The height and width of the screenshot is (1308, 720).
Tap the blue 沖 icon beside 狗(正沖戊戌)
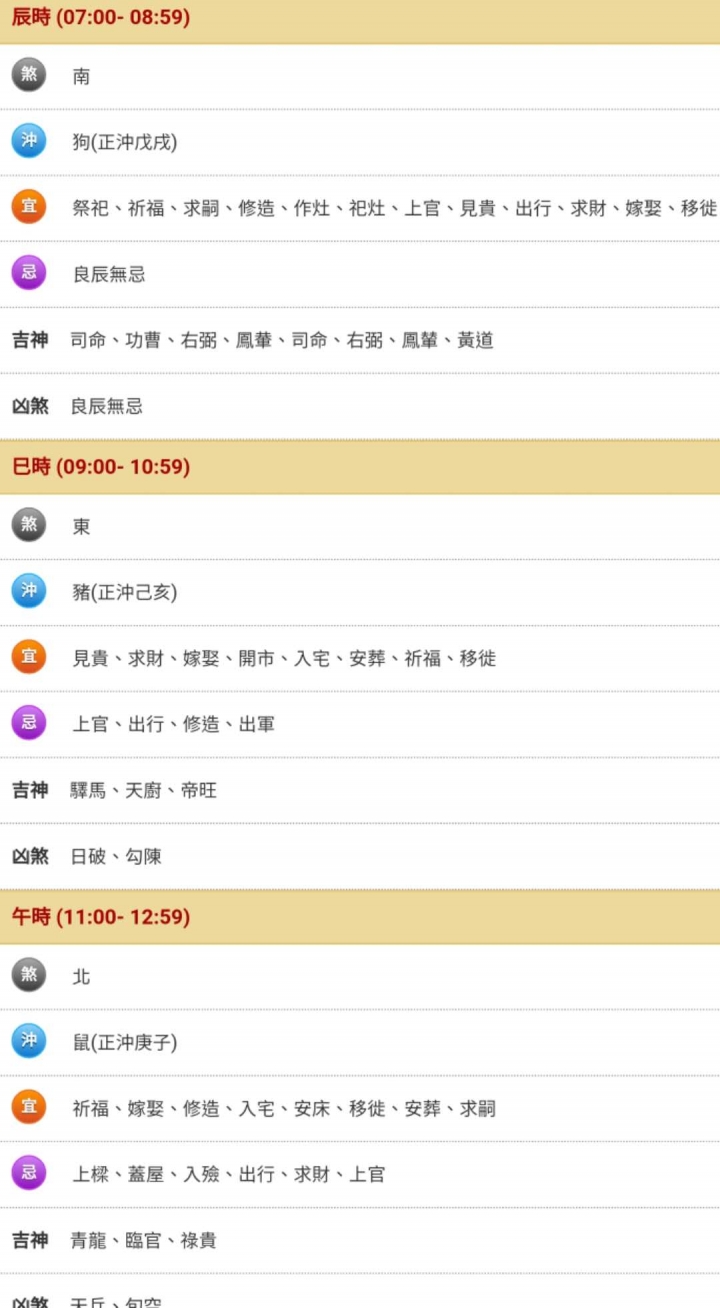[29, 141]
